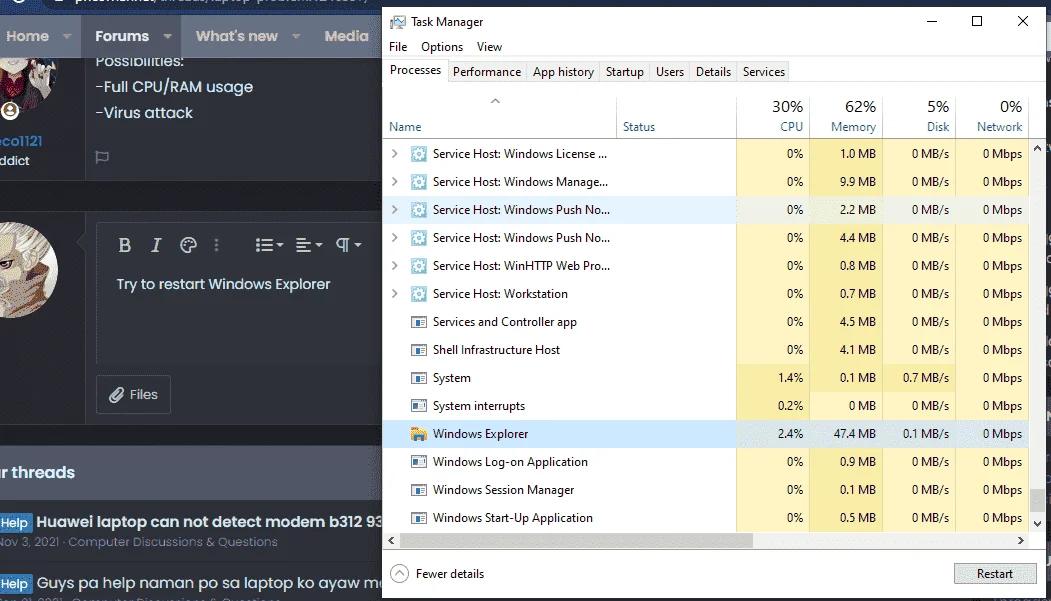Sort processes by Memory column header
Screen dimensions: 1051x601
click(846, 117)
